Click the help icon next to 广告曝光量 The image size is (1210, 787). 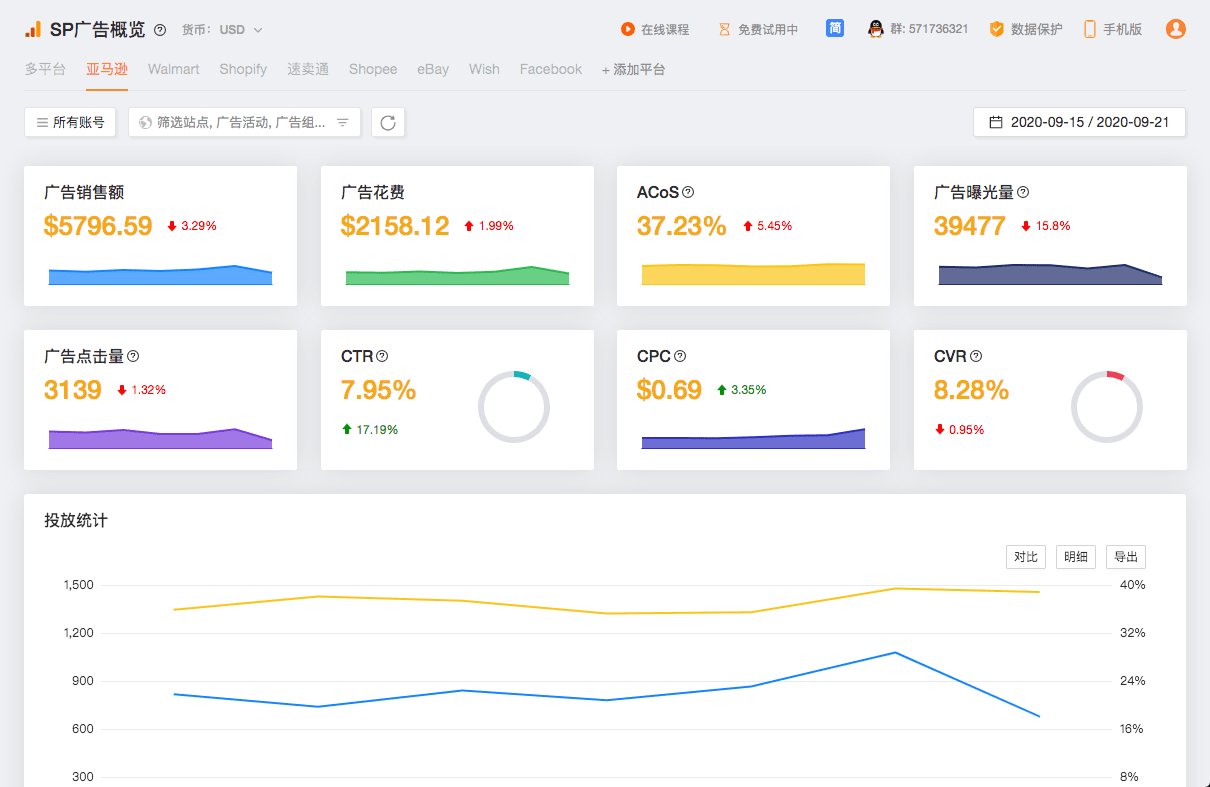(x=1023, y=192)
